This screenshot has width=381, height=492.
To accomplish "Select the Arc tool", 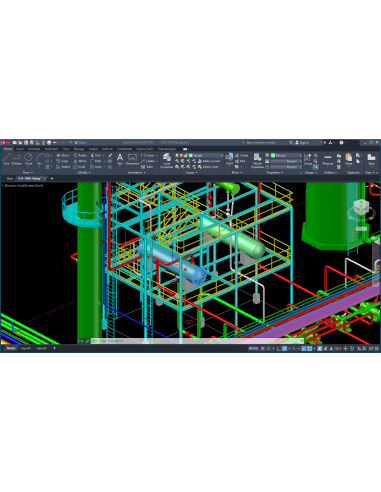I will tap(39, 159).
